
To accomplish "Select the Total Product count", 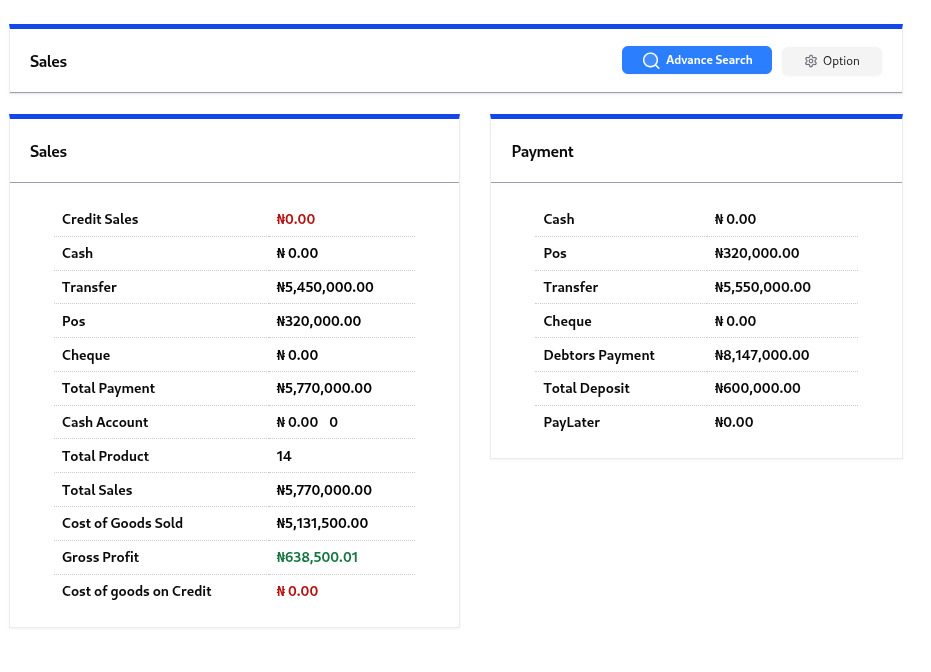I will tap(284, 456).
